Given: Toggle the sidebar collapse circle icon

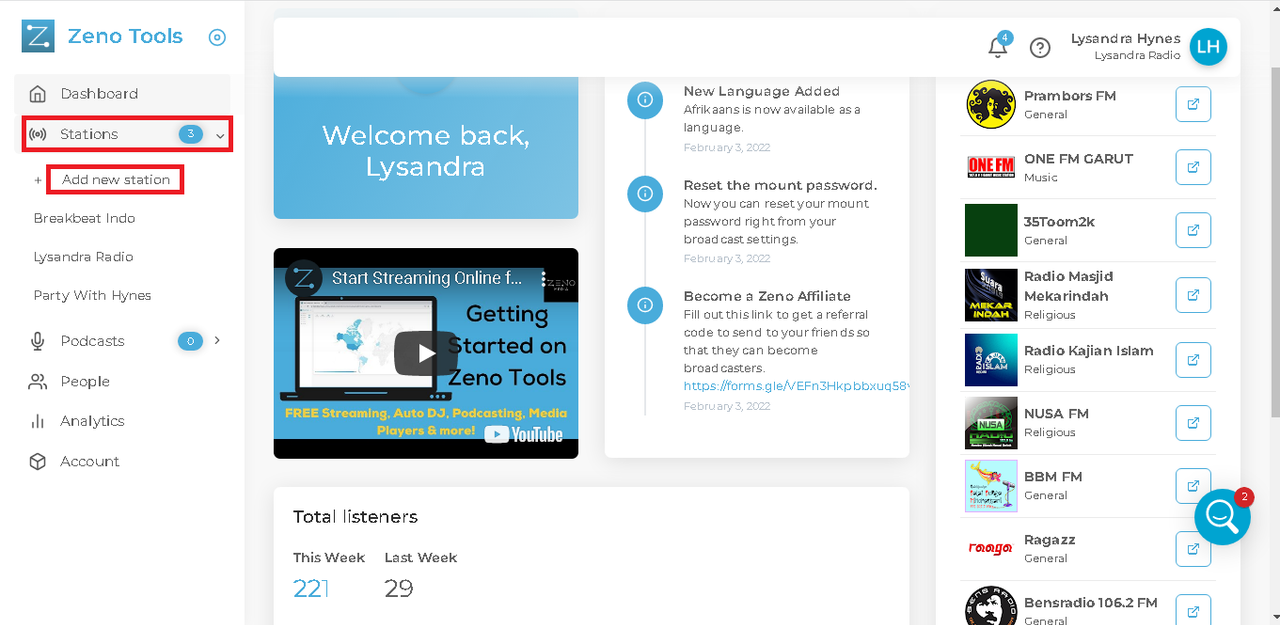Looking at the screenshot, I should click(217, 37).
